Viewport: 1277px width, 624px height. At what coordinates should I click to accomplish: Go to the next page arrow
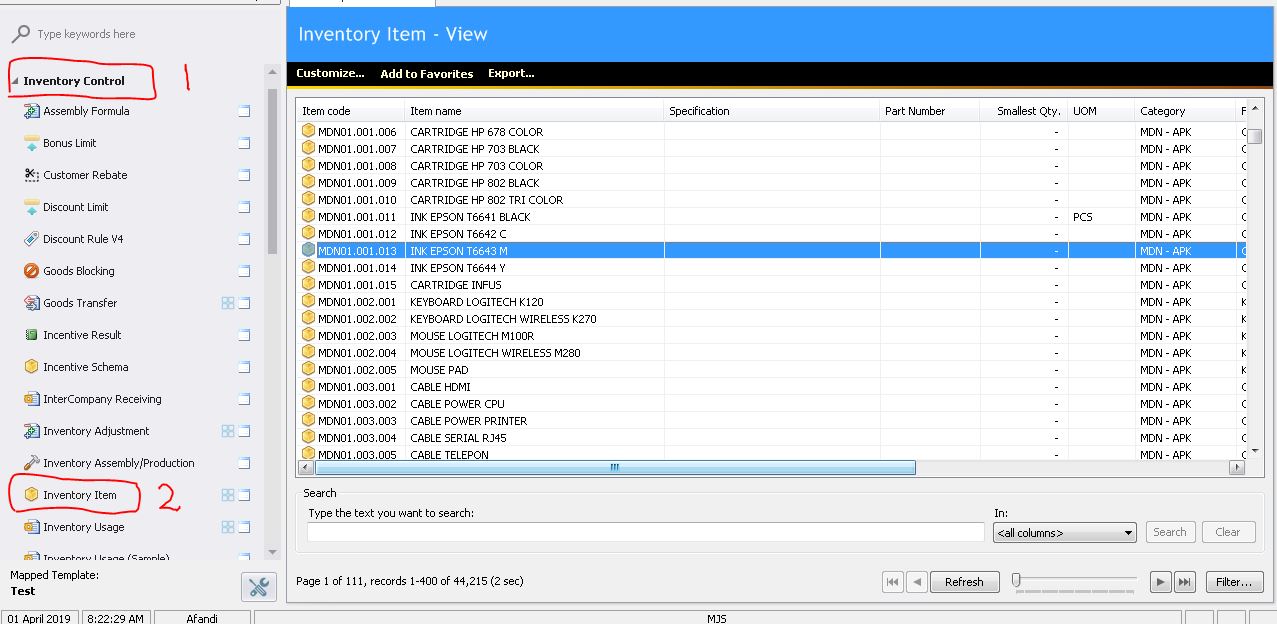pos(1160,582)
